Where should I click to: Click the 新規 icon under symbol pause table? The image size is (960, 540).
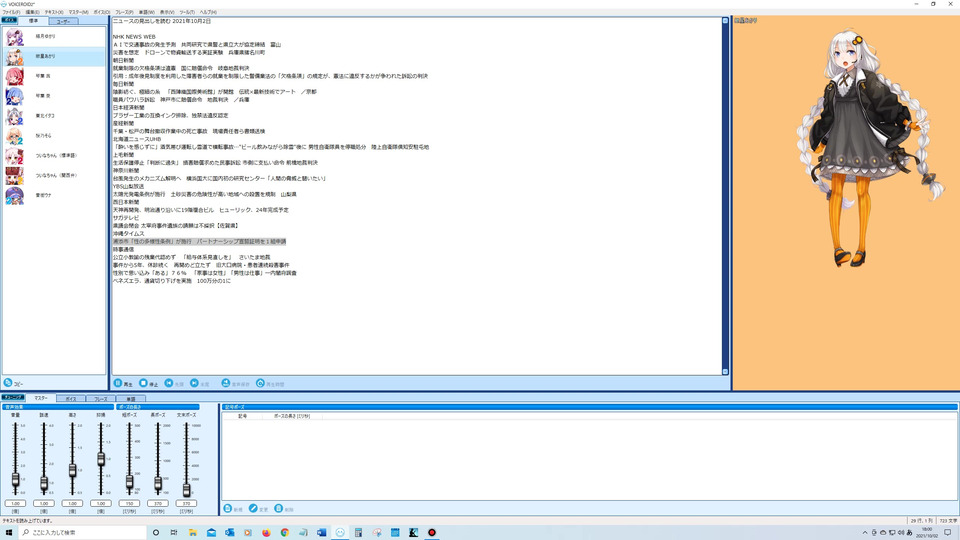click(228, 509)
